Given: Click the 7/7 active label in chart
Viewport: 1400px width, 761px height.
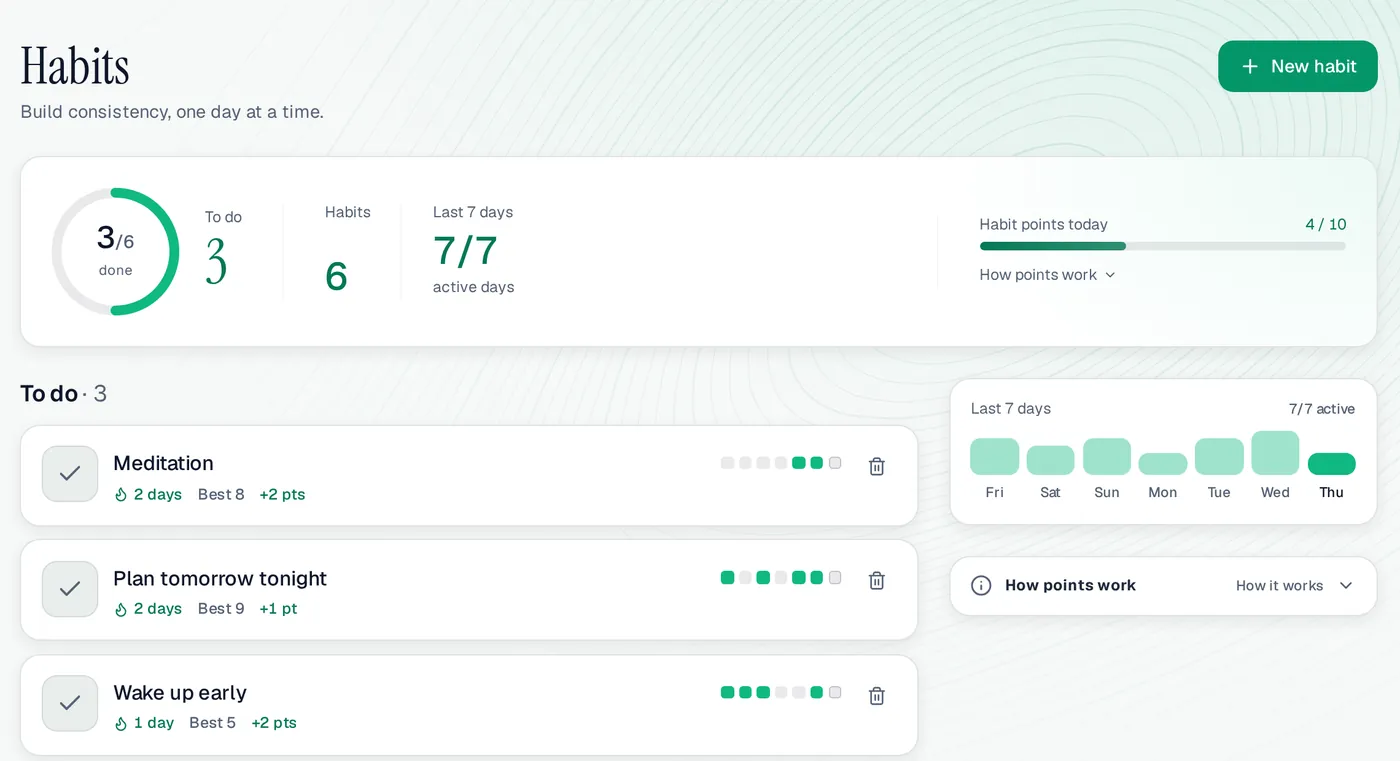Looking at the screenshot, I should pos(1321,409).
